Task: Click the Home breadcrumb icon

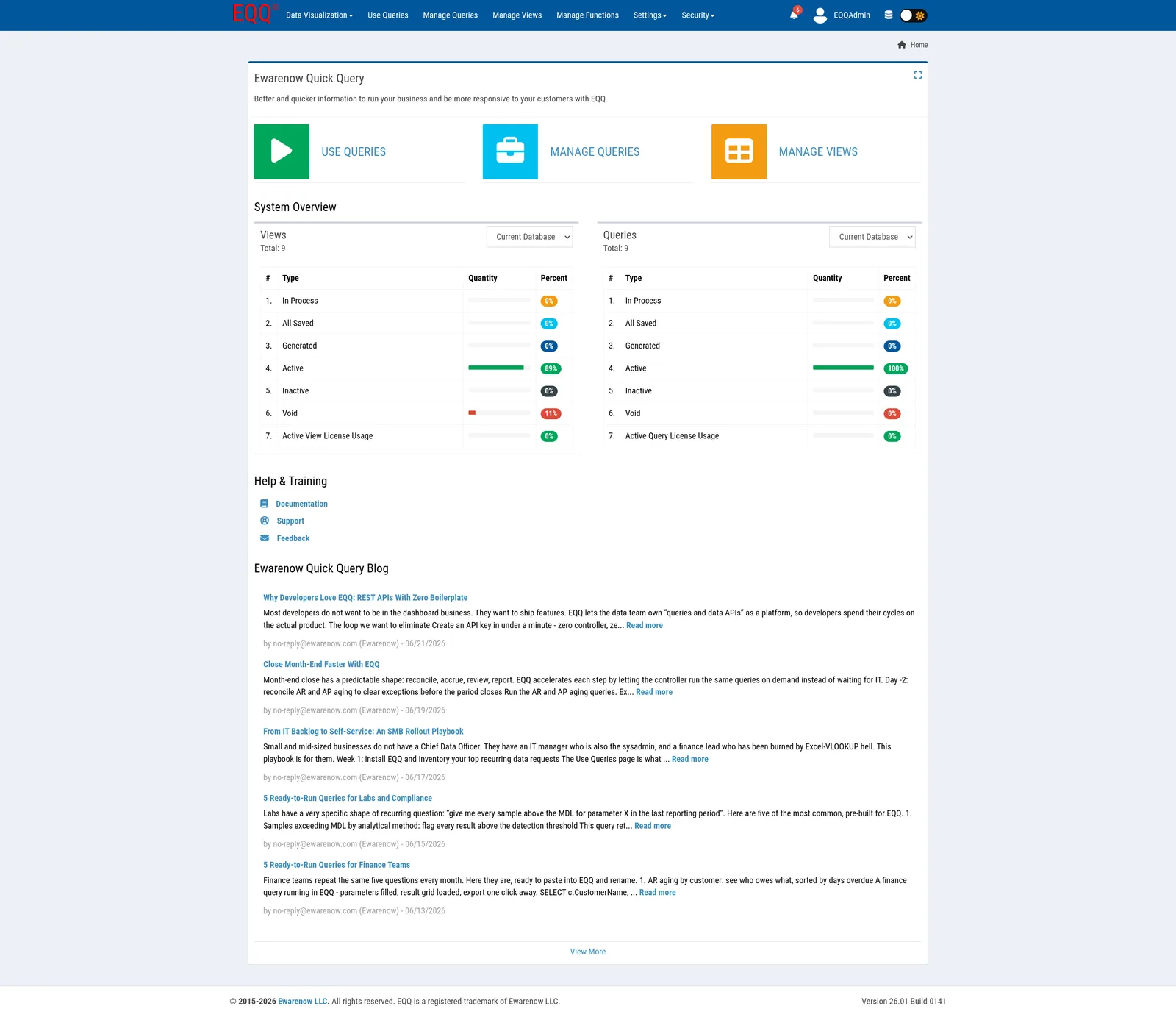Action: (902, 45)
